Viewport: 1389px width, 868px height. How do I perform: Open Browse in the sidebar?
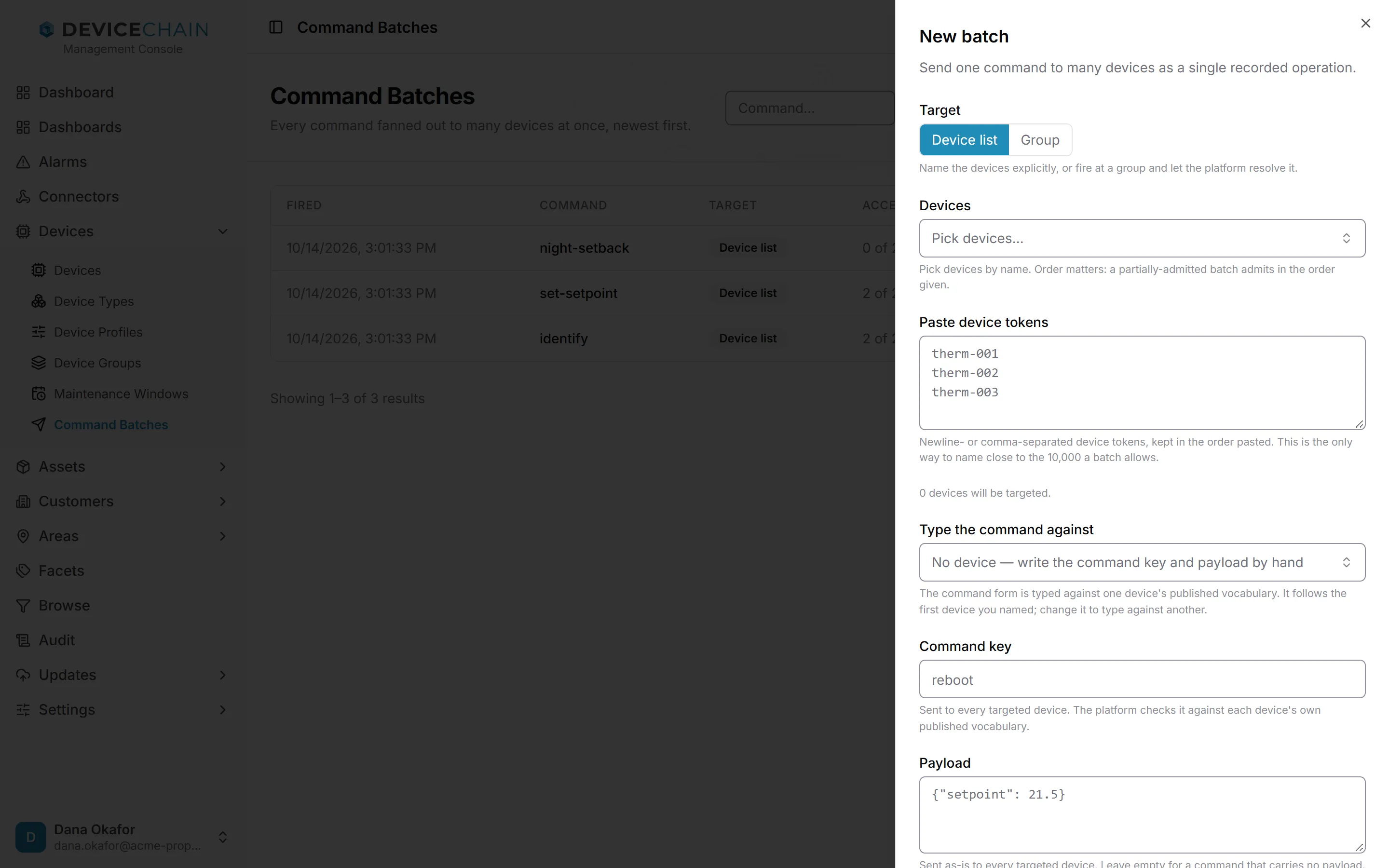click(x=64, y=606)
